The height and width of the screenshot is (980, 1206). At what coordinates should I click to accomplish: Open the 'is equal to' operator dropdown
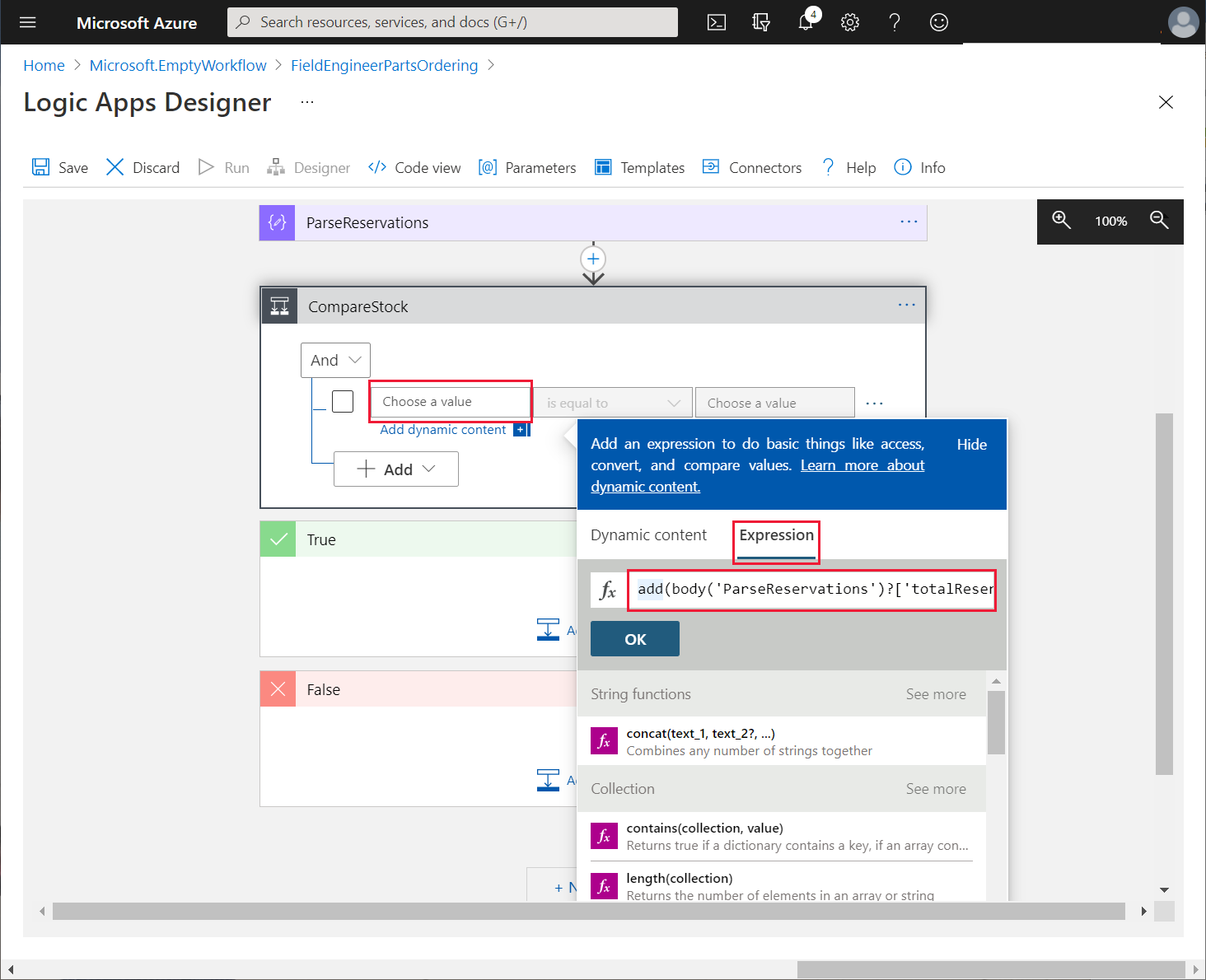[x=612, y=403]
